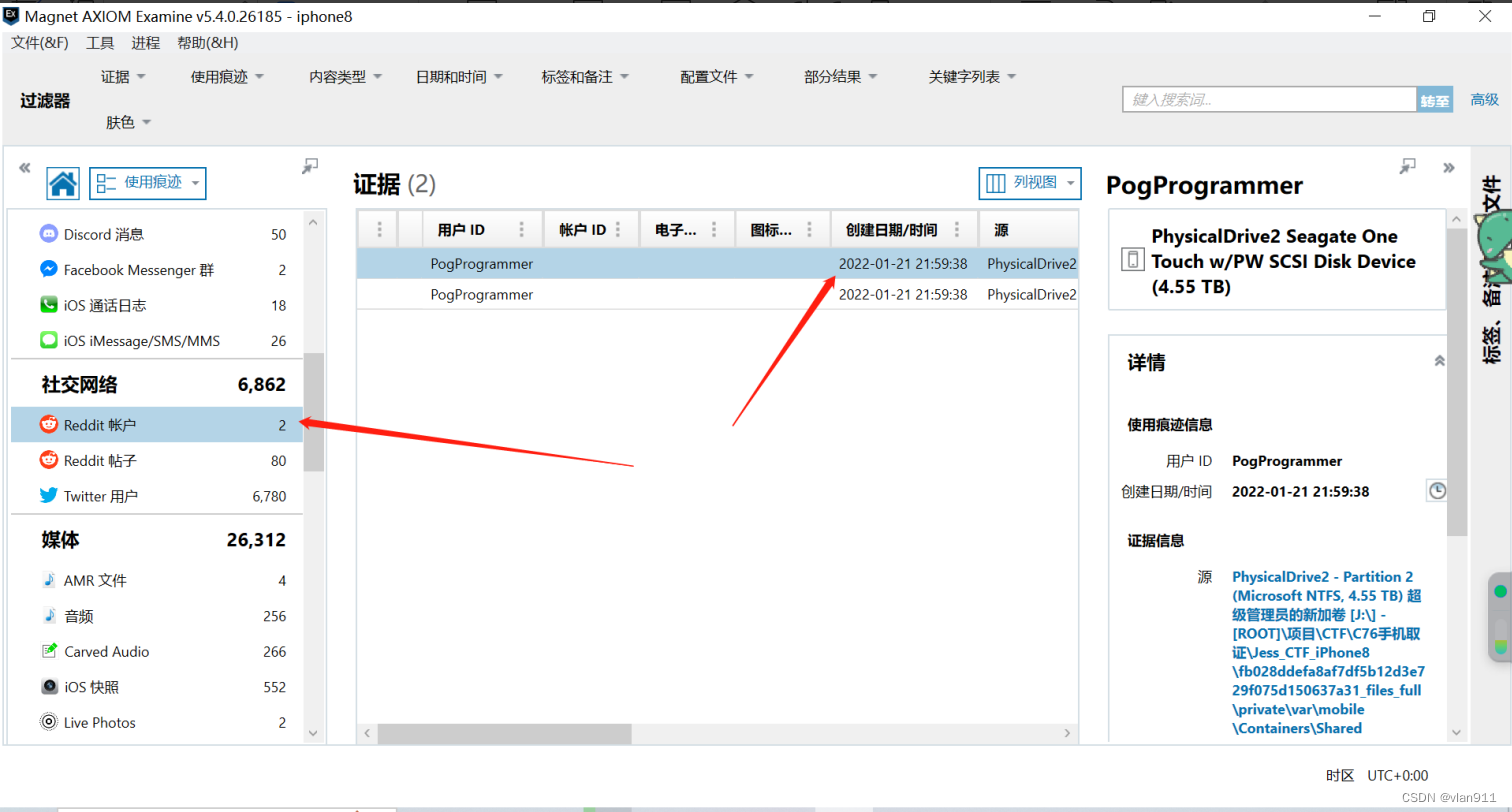Open the 日期和时间 filter dropdown
Screen dimensions: 1512x812
[459, 76]
